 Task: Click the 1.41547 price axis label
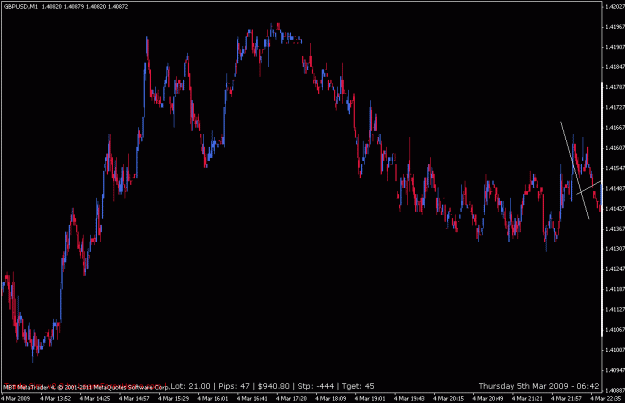(x=614, y=168)
